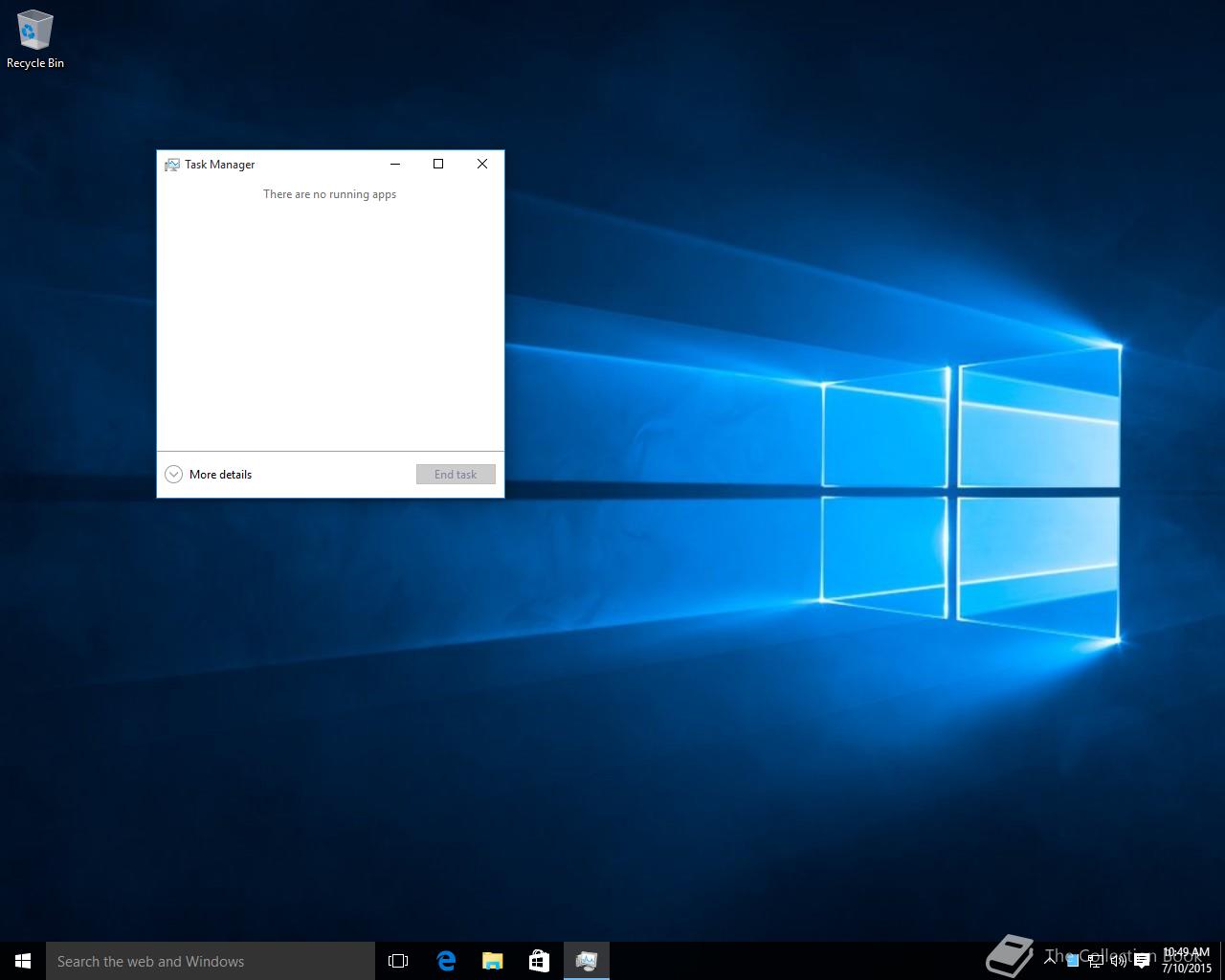Maximize the Task Manager window
Screen dimensions: 1225x980
click(438, 164)
